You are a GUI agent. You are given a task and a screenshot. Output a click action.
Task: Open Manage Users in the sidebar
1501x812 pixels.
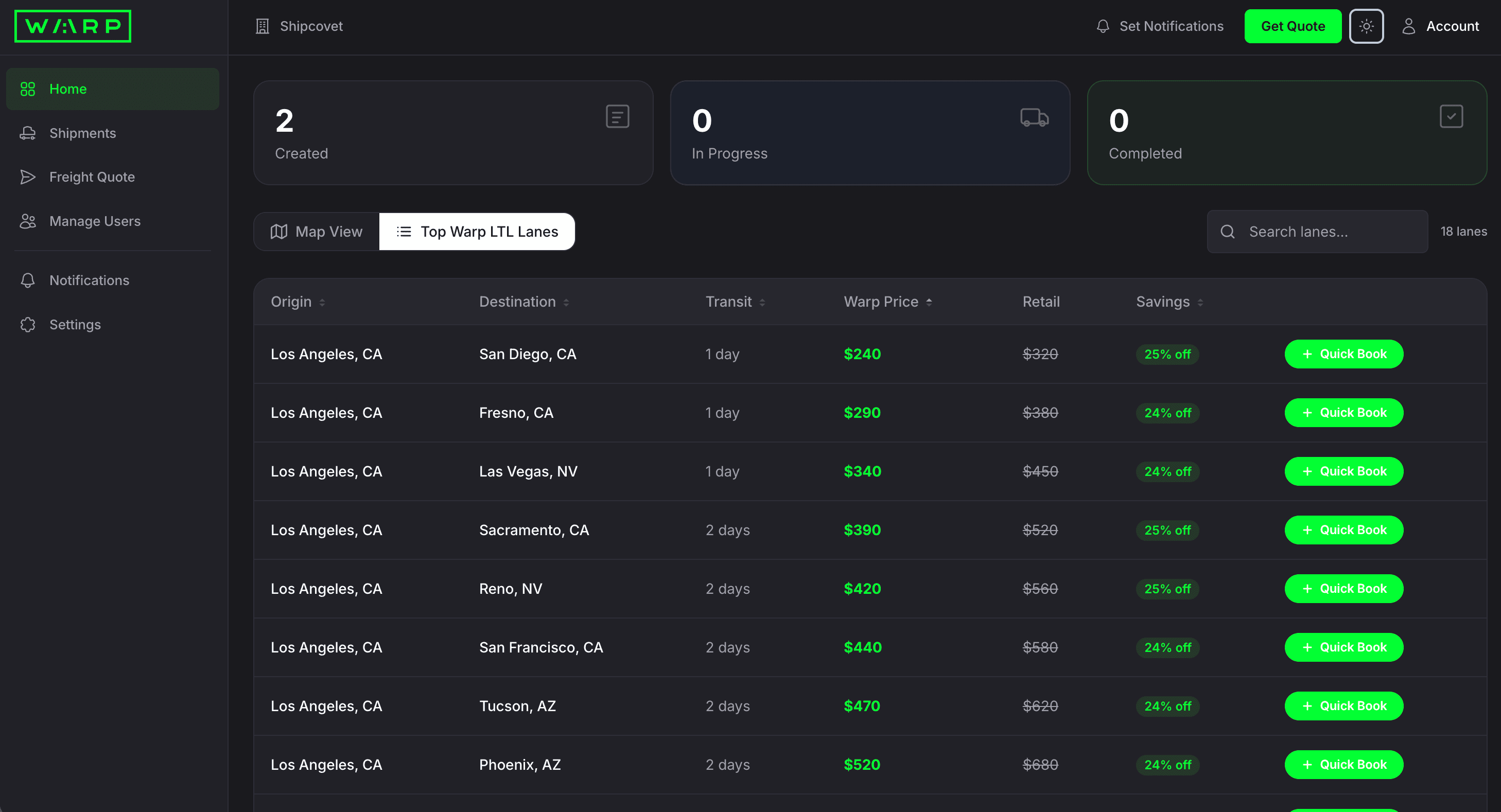coord(94,221)
